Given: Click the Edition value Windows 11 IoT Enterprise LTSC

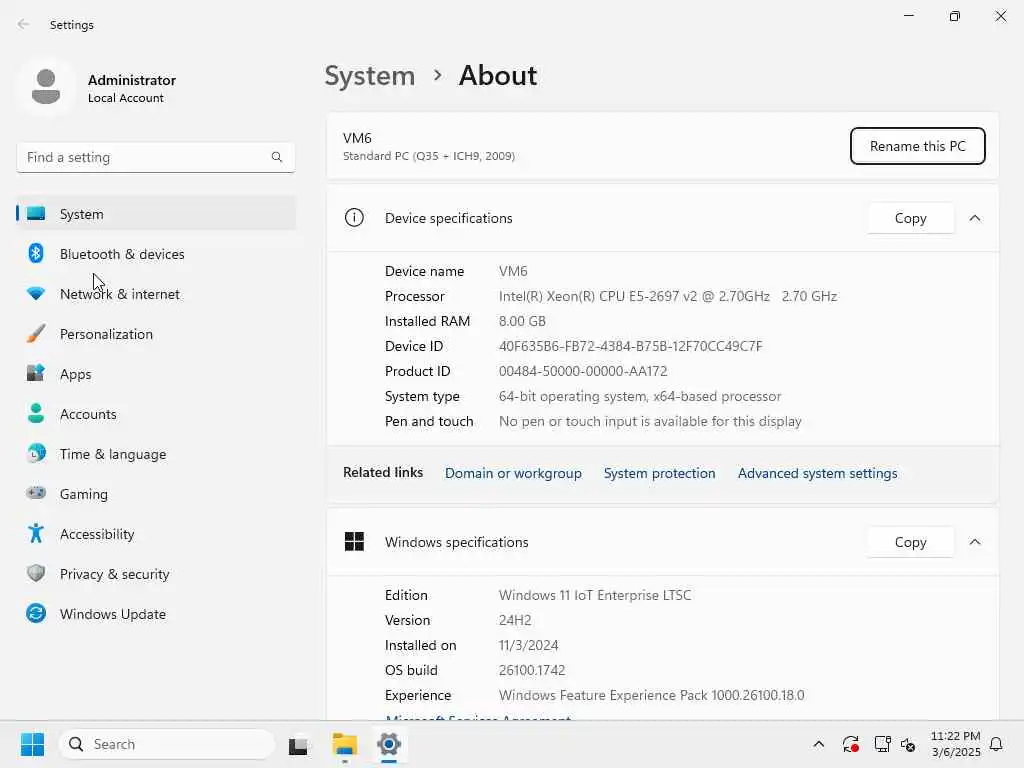Looking at the screenshot, I should pos(594,595).
